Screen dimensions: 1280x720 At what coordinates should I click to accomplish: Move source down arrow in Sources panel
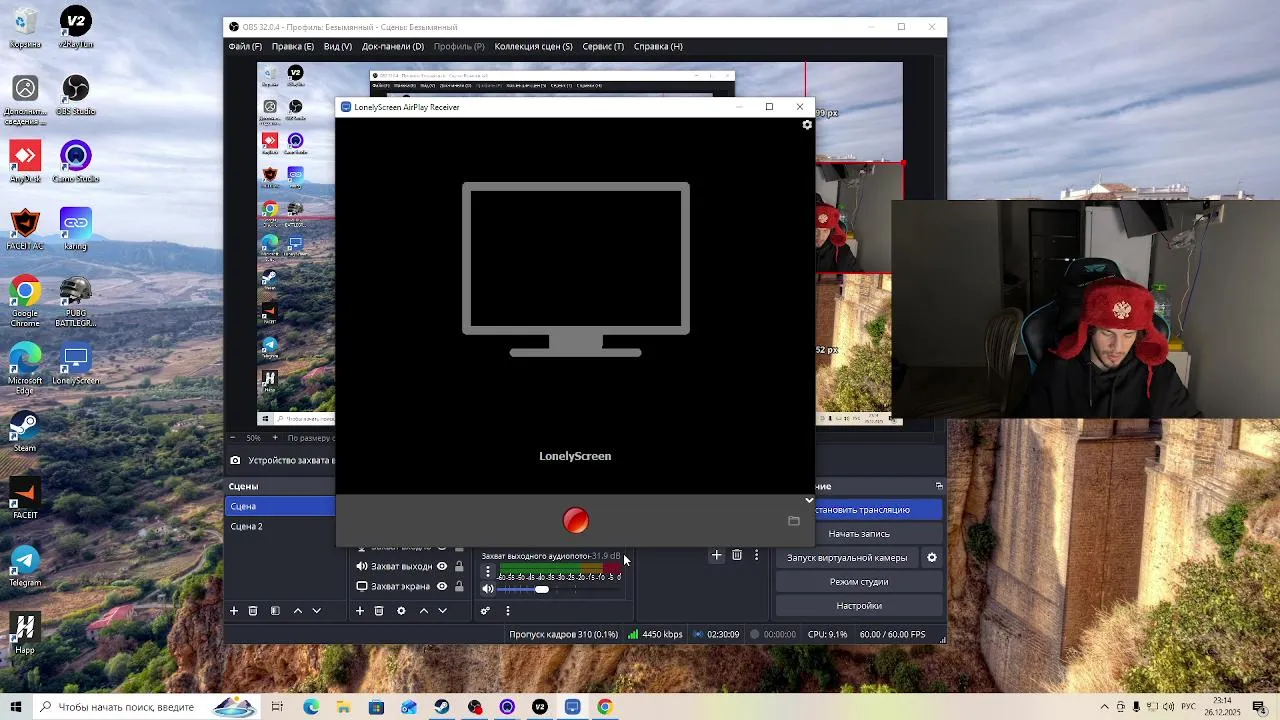click(x=443, y=611)
